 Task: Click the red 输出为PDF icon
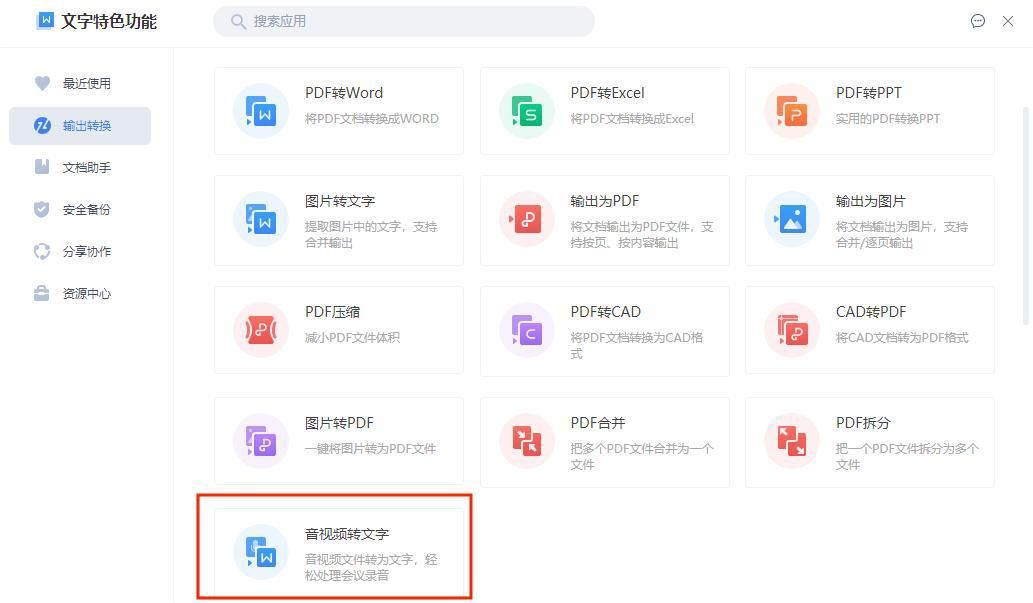pos(526,219)
